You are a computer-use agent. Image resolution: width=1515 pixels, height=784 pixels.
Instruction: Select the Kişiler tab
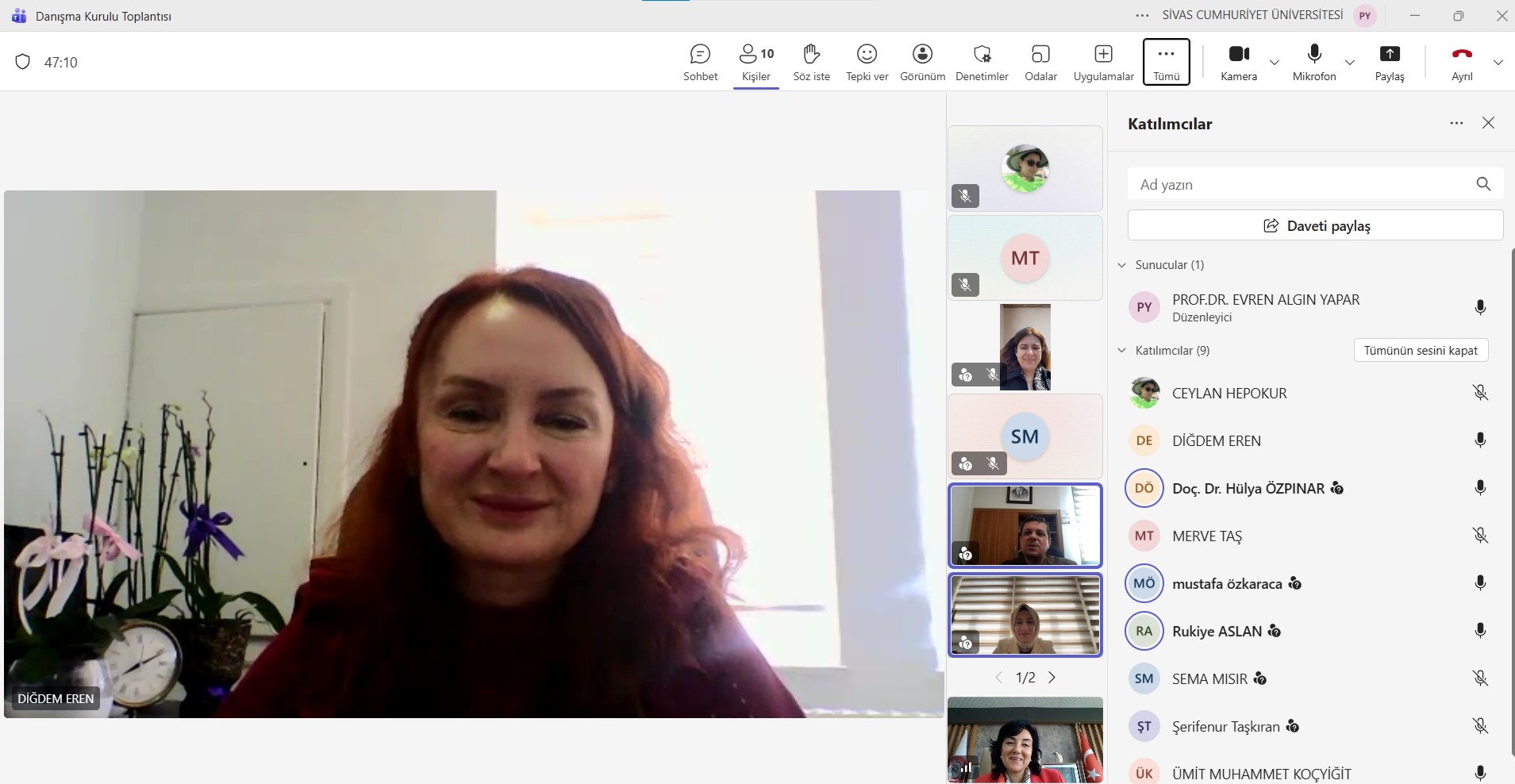coord(756,62)
